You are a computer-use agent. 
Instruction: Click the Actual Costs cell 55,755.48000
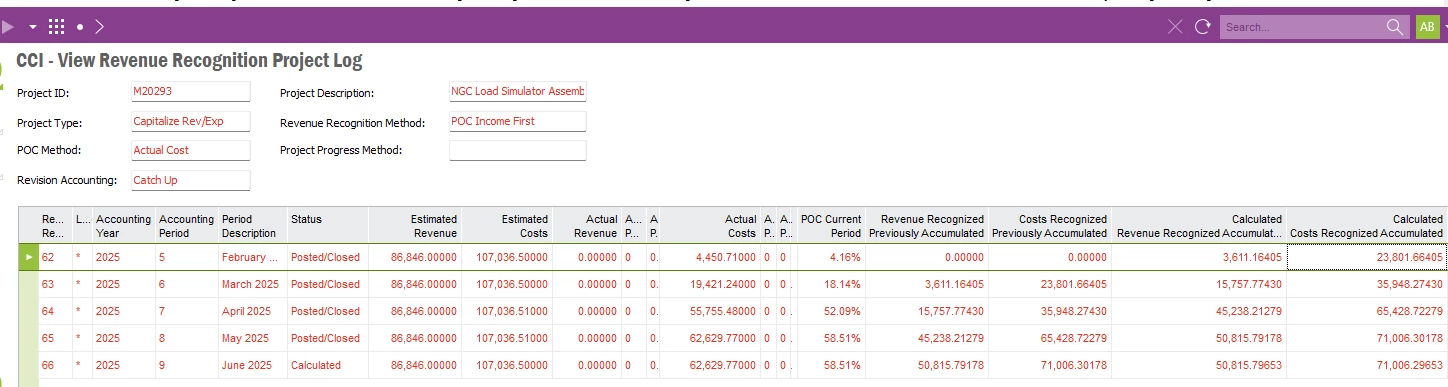click(x=710, y=311)
